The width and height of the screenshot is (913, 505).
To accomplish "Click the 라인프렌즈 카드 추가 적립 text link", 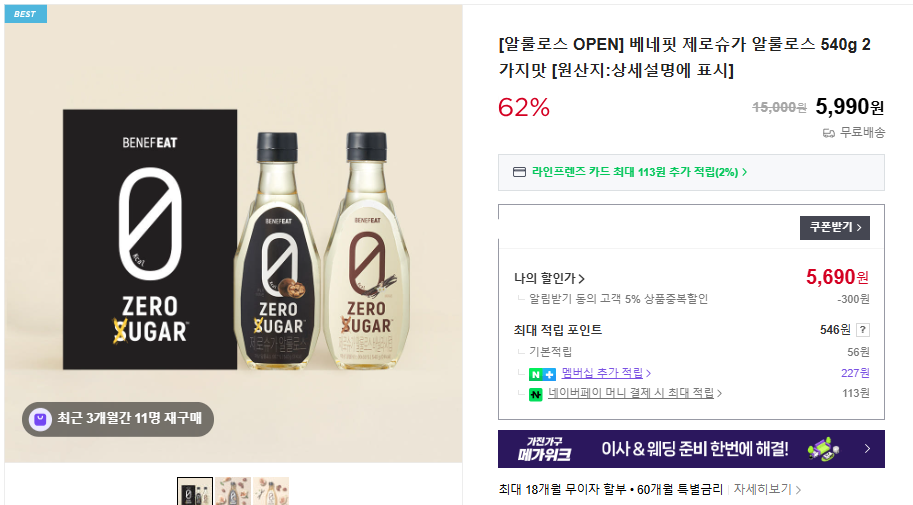I will tap(635, 172).
